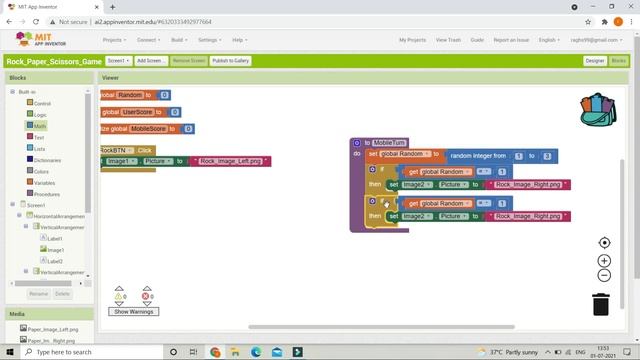Open a new browser tab
The image size is (640, 360).
coord(113,7)
